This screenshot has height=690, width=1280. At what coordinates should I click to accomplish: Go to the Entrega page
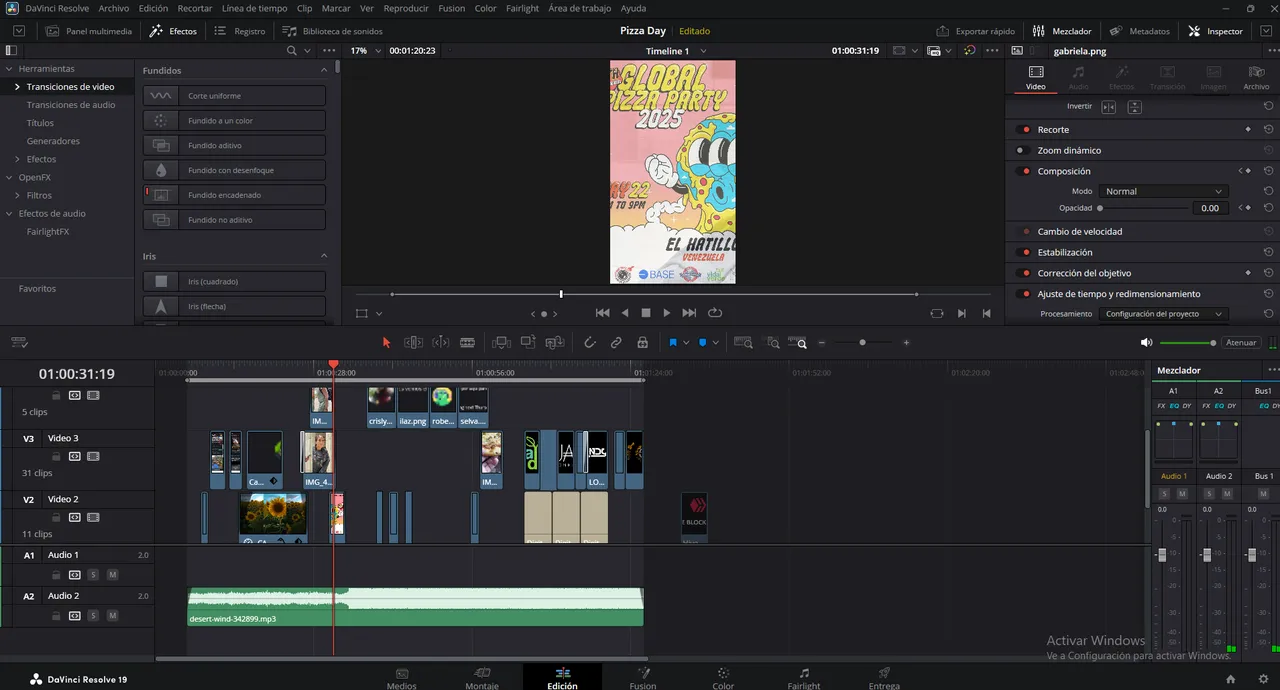tap(884, 678)
